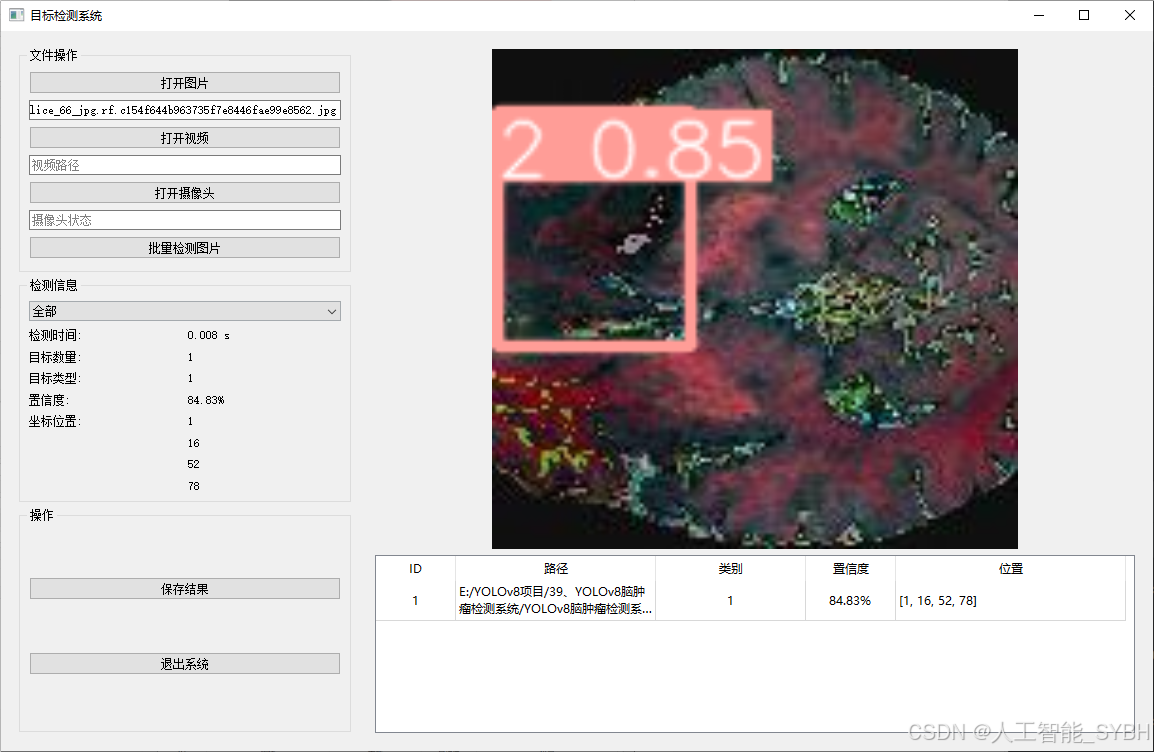
Task: Select the ID cell of row 1
Action: click(x=415, y=600)
